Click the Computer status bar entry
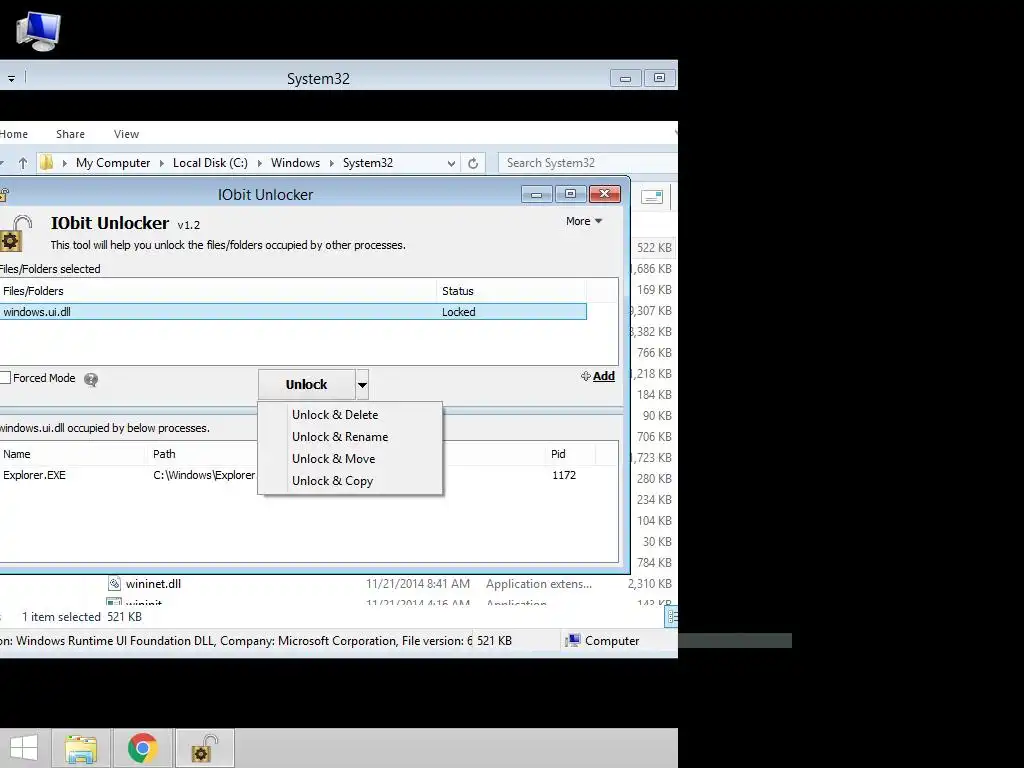This screenshot has height=768, width=1024. pos(602,641)
